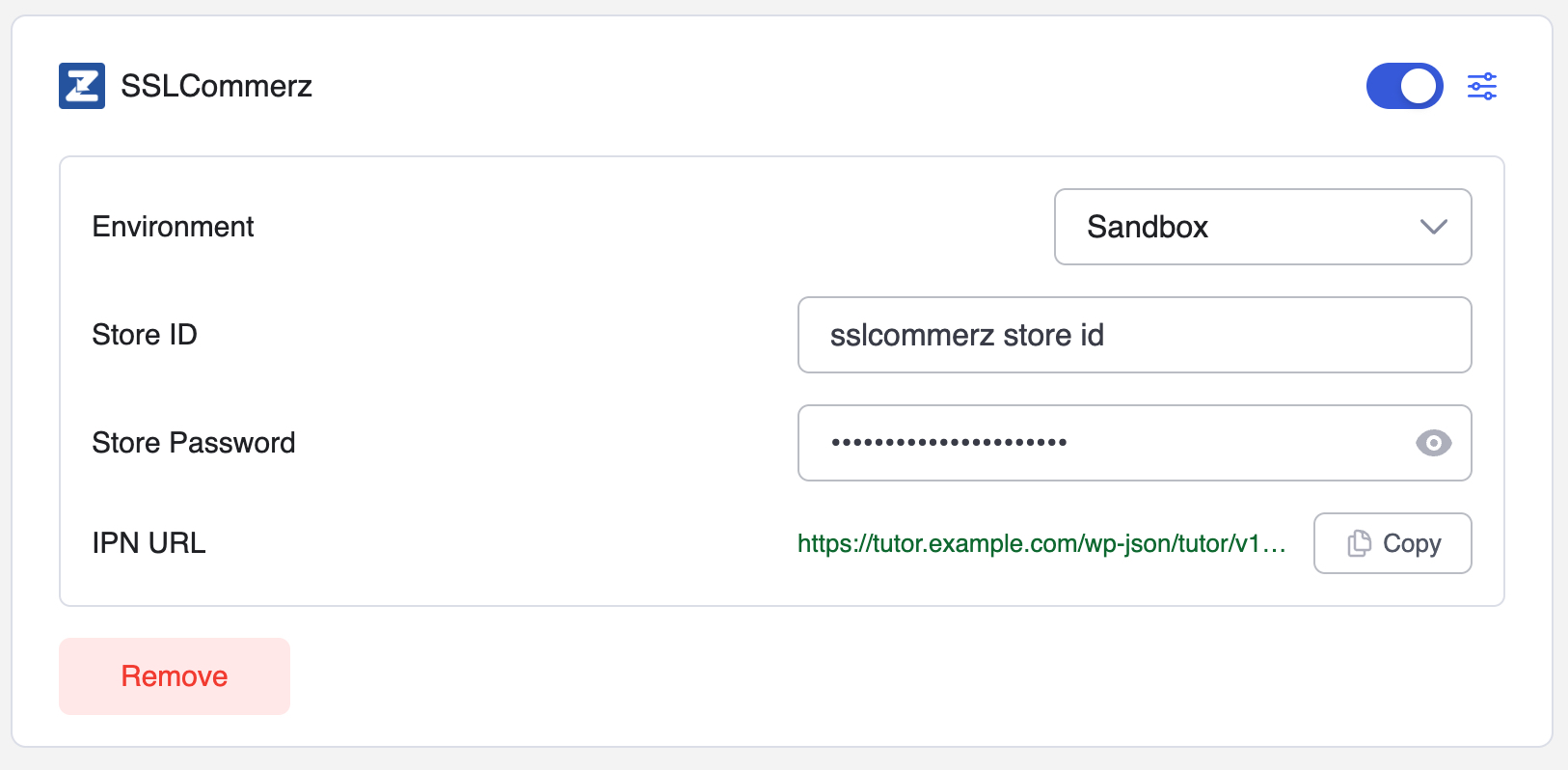
Task: Show the Store Password with the eye icon
Action: (1433, 443)
